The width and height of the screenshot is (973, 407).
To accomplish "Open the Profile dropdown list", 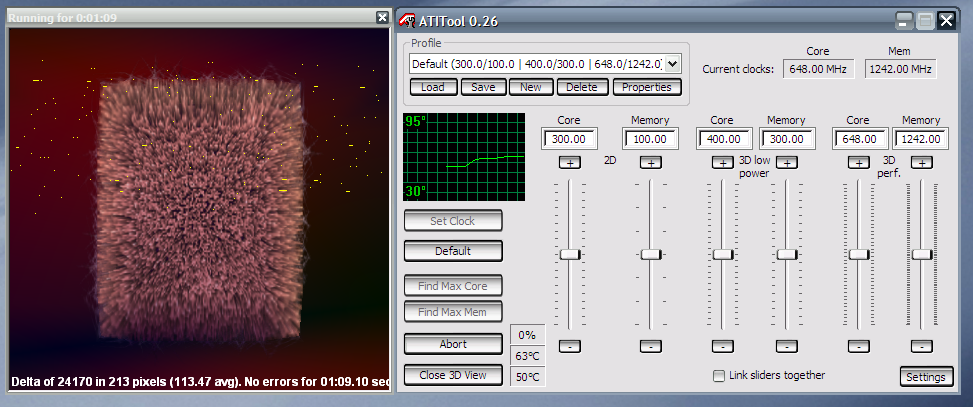I will (x=675, y=63).
